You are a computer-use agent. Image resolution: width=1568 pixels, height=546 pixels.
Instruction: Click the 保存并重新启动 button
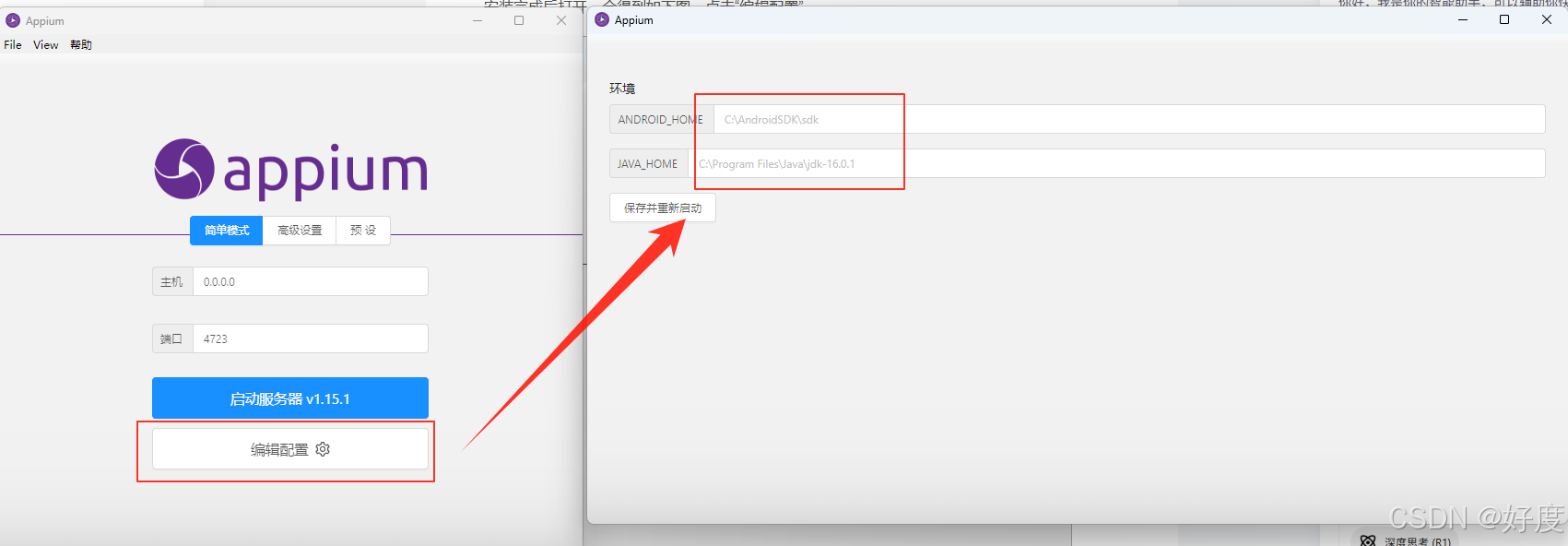(x=663, y=208)
